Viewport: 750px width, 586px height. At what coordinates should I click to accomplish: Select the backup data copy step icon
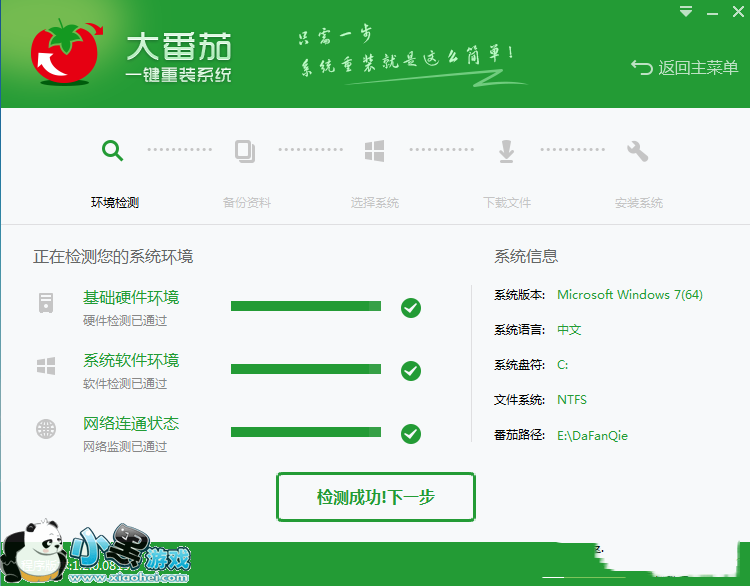pos(245,151)
